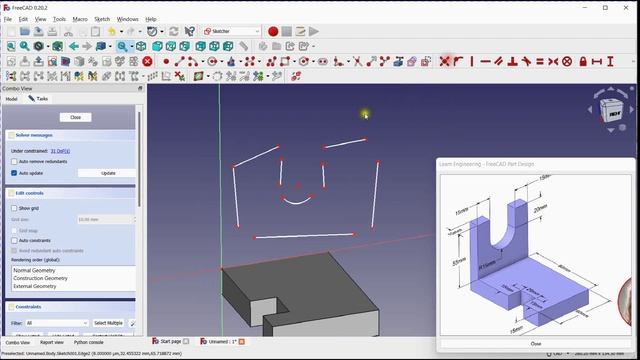Select the Trim Edge tool
The width and height of the screenshot is (640, 360).
click(x=357, y=62)
